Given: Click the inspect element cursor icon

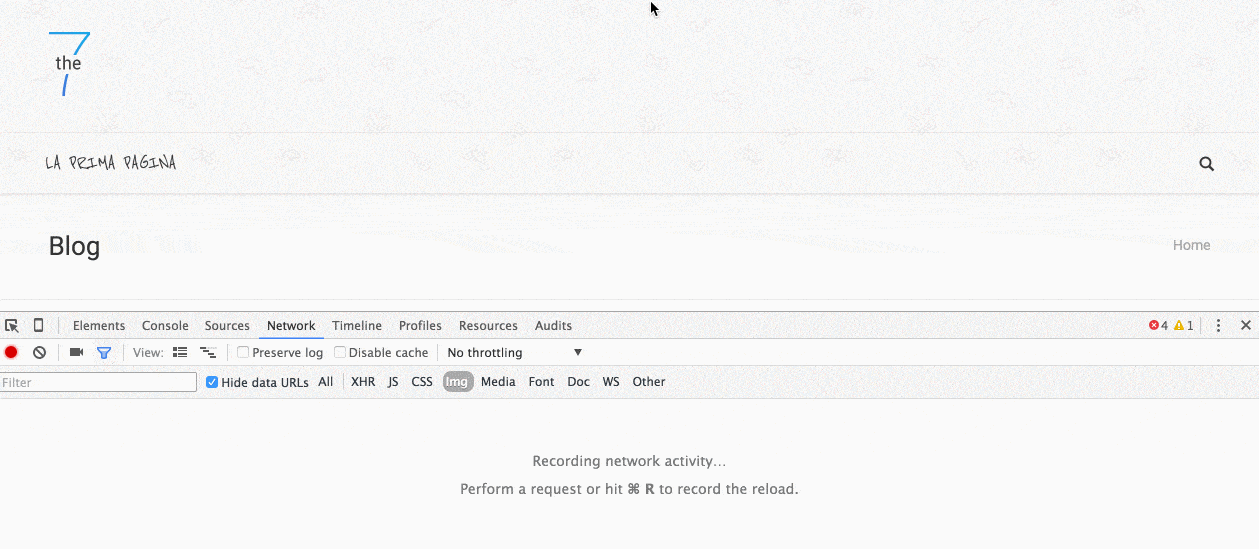Looking at the screenshot, I should [12, 326].
